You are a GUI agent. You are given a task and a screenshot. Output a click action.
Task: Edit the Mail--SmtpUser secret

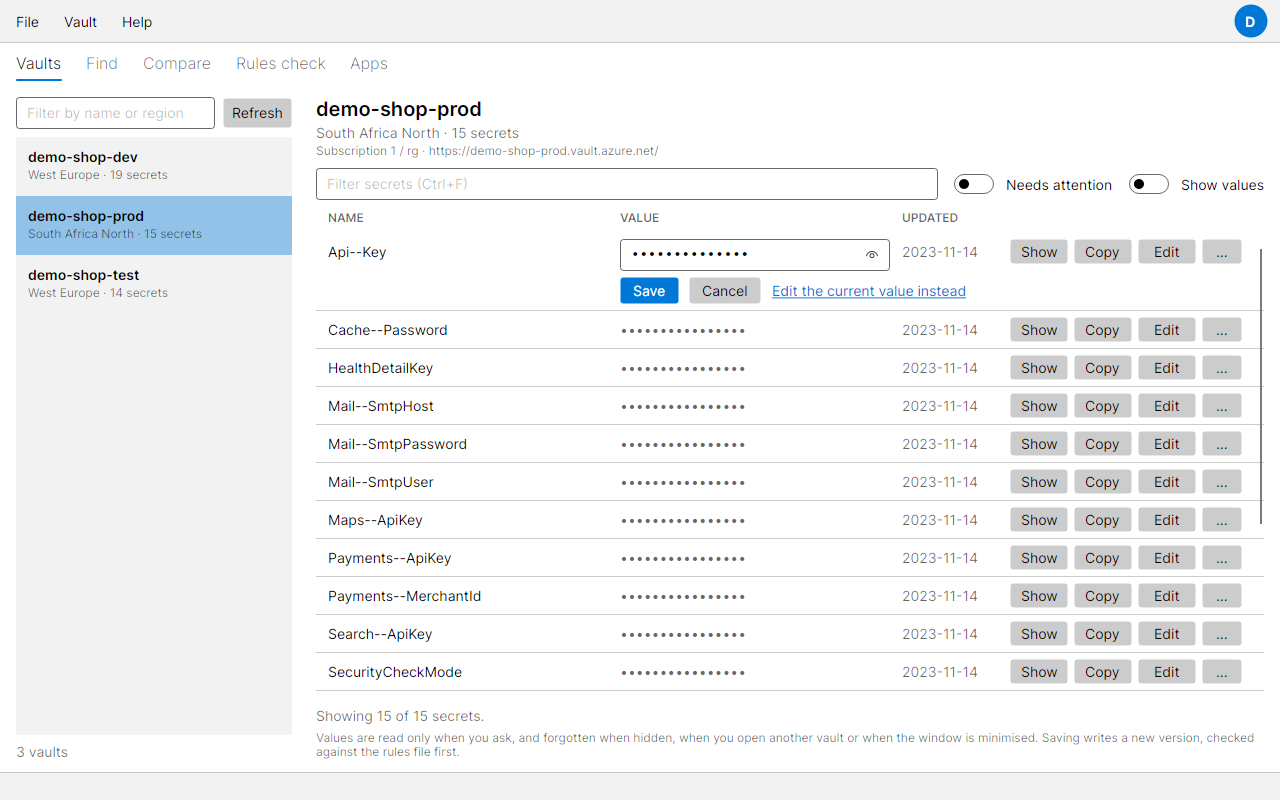tap(1167, 482)
